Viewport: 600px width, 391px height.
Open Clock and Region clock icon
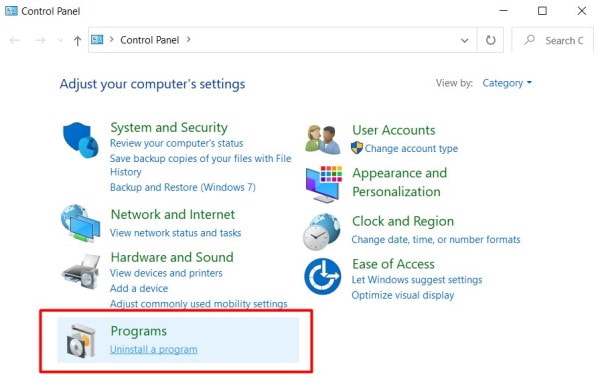pos(321,232)
